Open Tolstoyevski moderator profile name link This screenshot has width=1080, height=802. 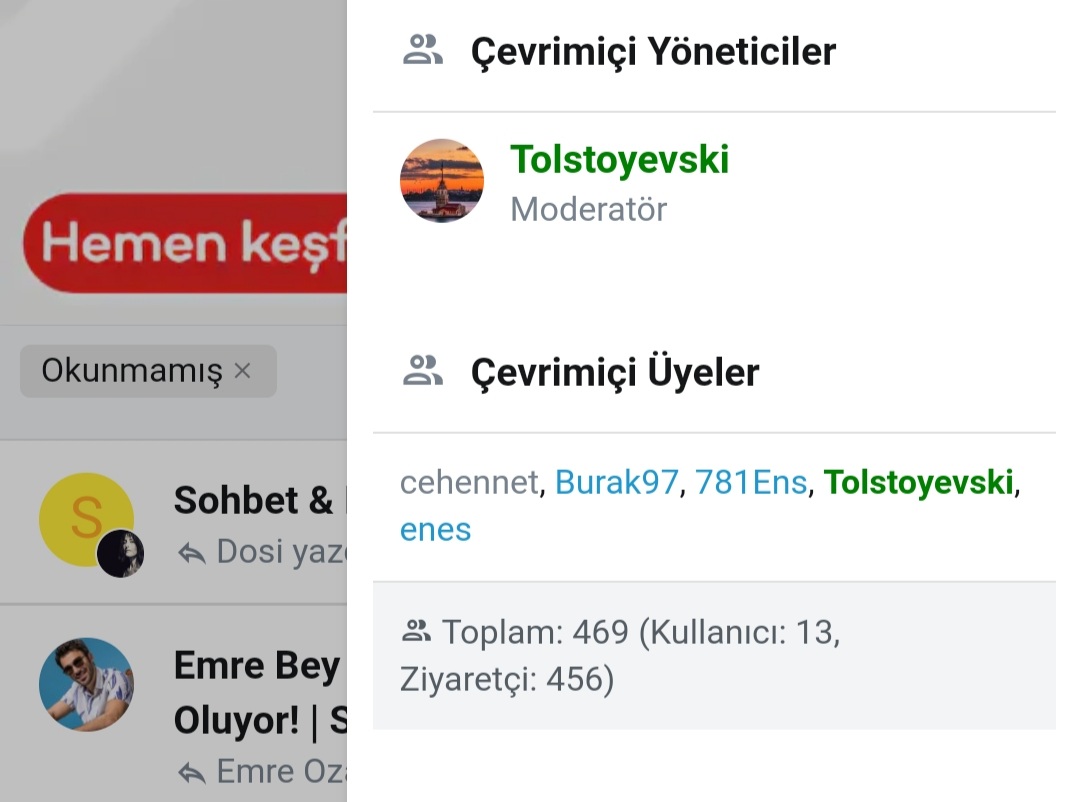click(x=619, y=160)
